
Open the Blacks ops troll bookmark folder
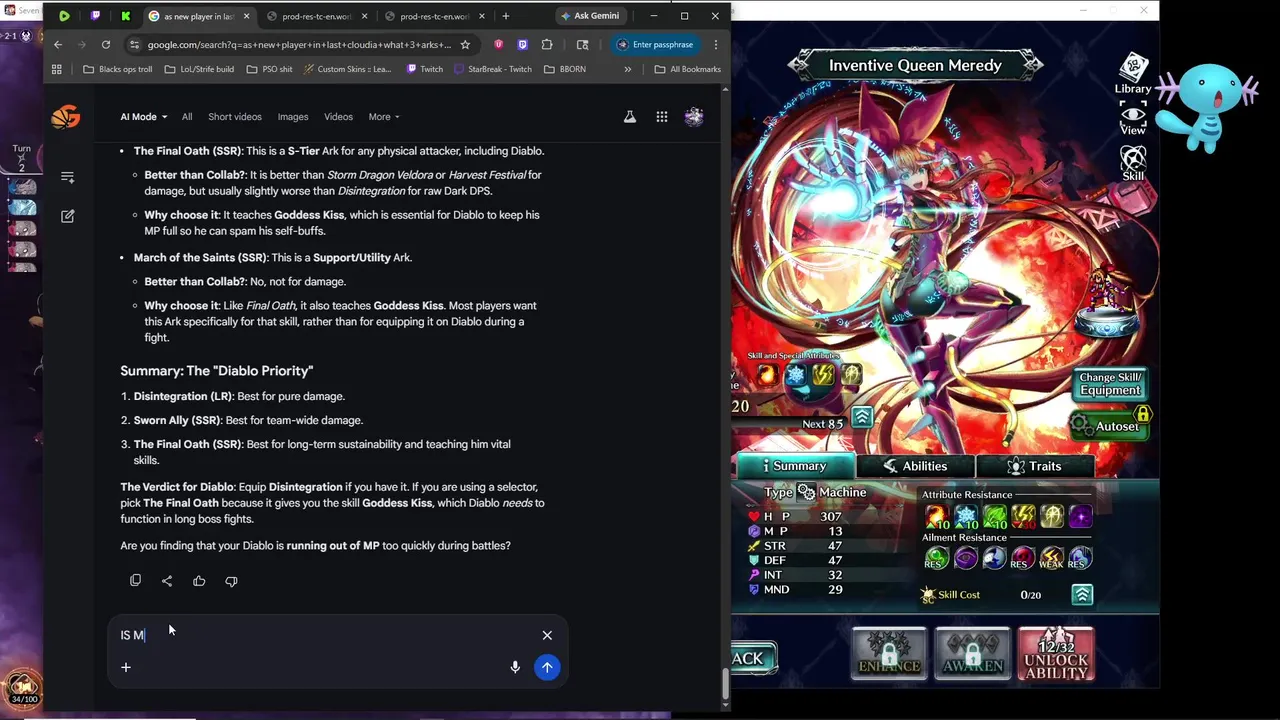(x=118, y=69)
